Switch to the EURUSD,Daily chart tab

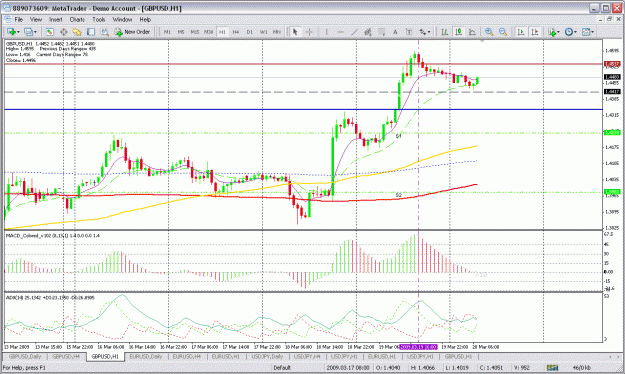coord(146,356)
